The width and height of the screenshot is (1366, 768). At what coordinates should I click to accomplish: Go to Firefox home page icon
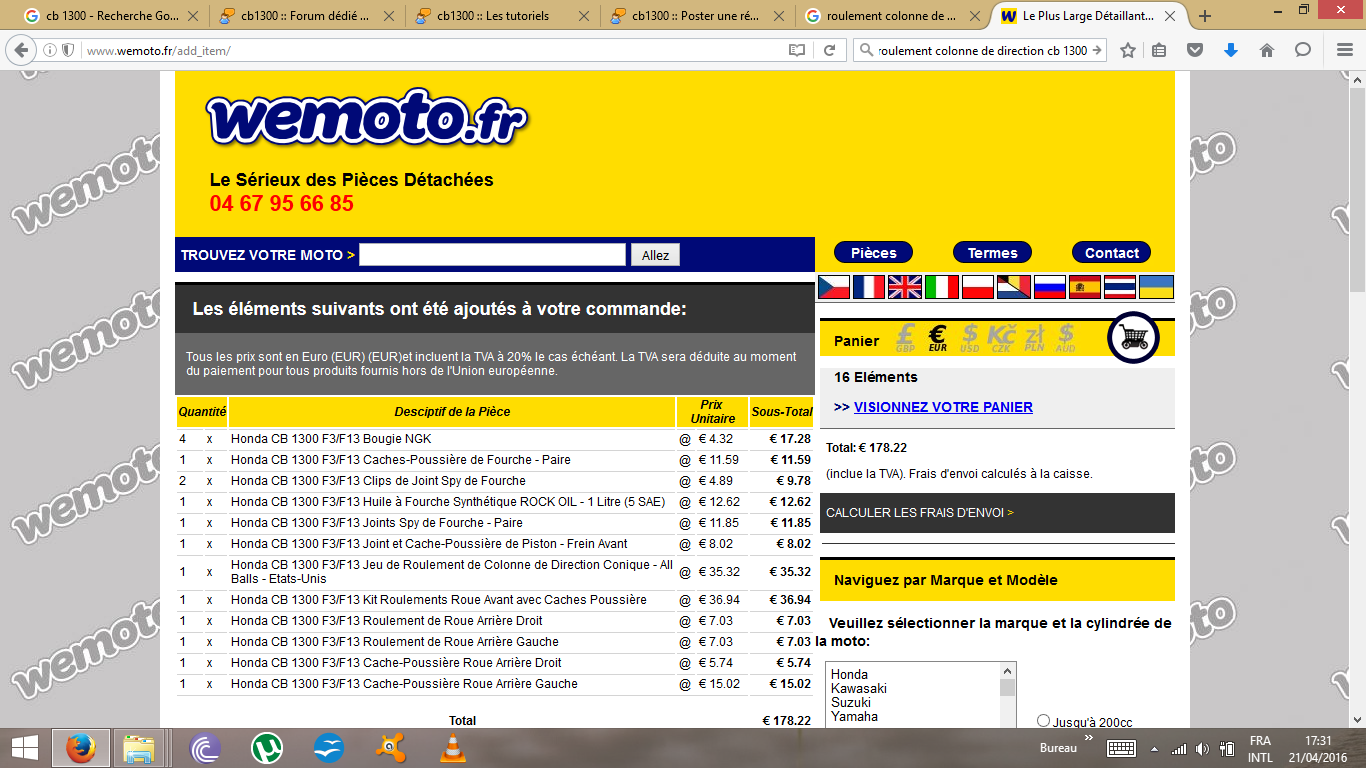coord(1266,50)
